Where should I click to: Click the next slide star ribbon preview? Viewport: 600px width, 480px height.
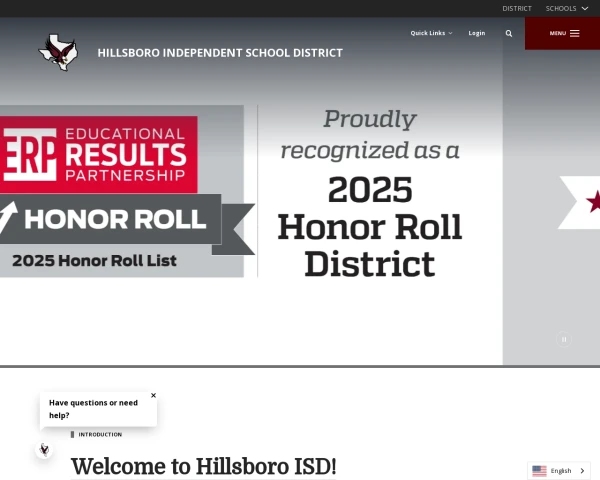(x=579, y=202)
